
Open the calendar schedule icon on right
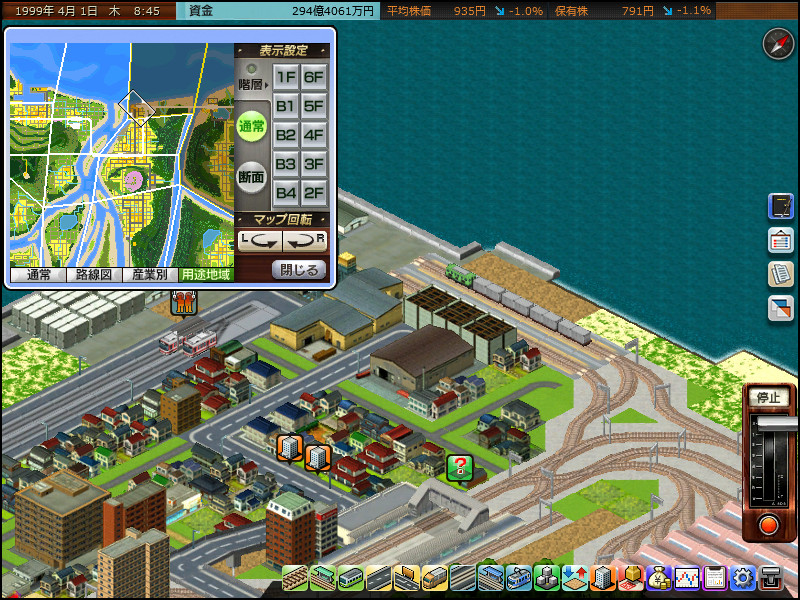click(781, 240)
